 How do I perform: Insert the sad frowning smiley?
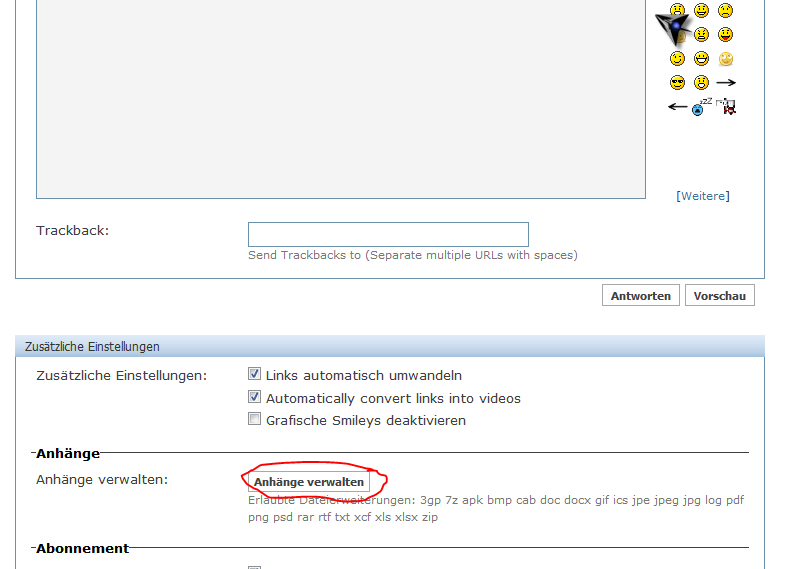[726, 11]
